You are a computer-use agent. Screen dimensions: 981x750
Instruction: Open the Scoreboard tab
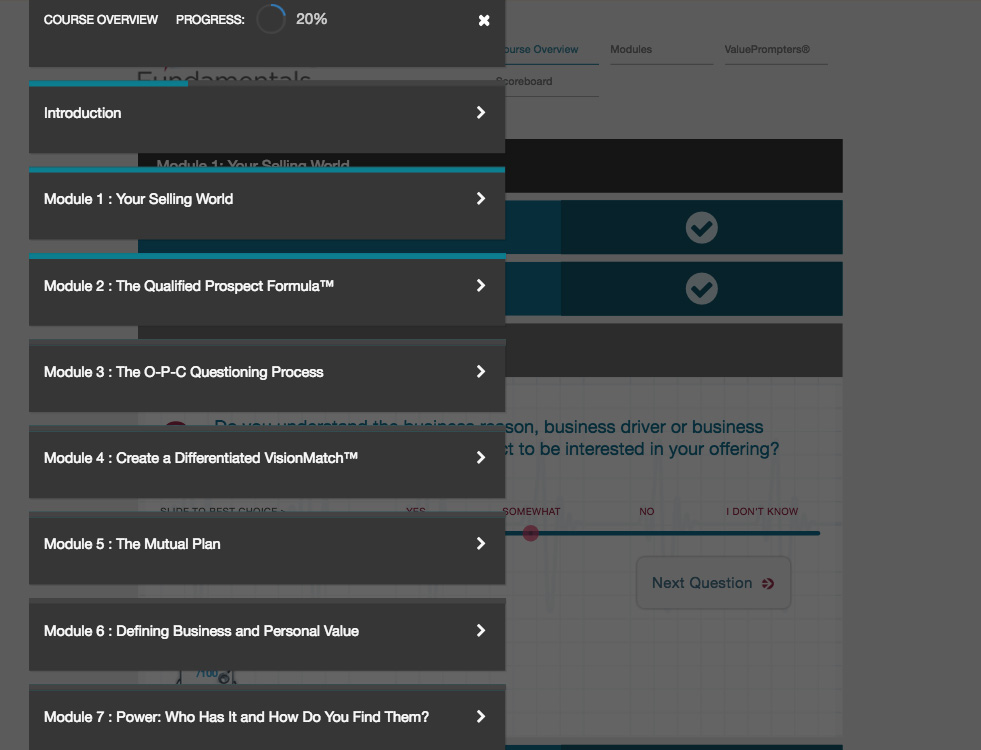(x=524, y=81)
